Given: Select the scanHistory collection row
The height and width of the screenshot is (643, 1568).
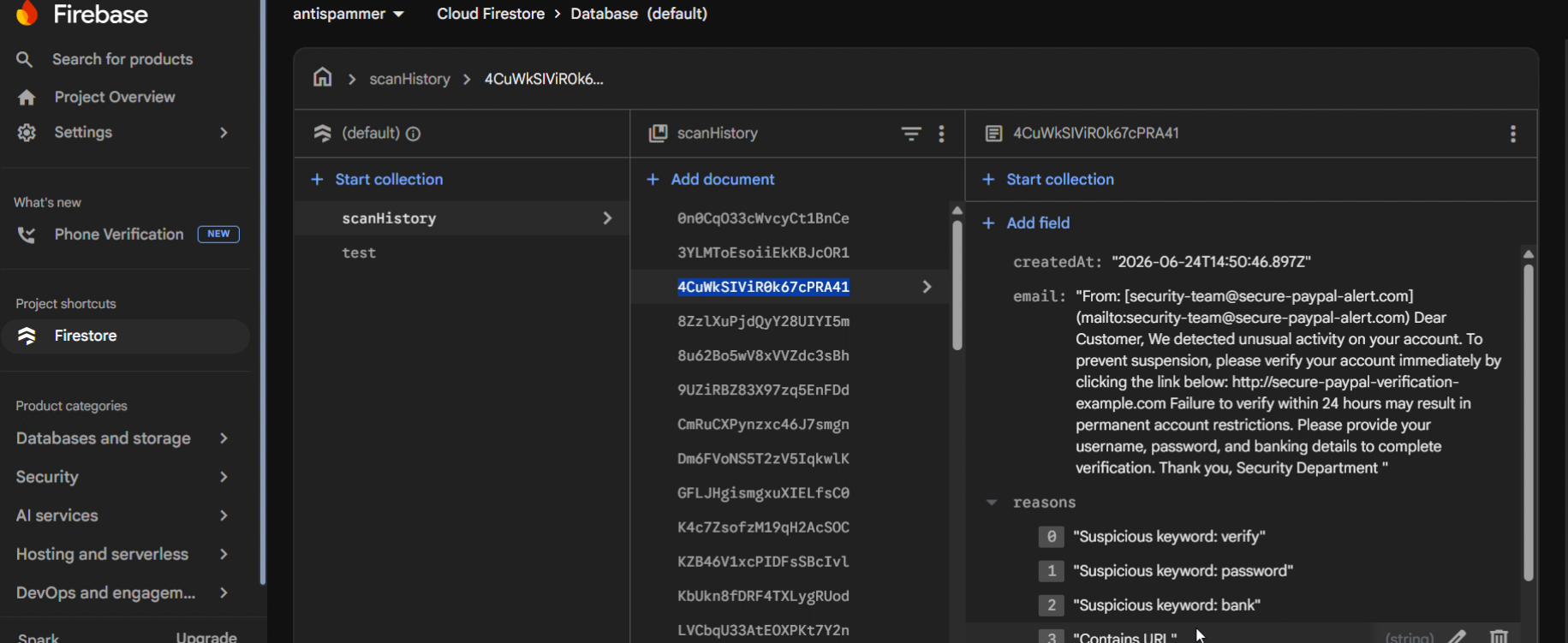Looking at the screenshot, I should tap(462, 218).
